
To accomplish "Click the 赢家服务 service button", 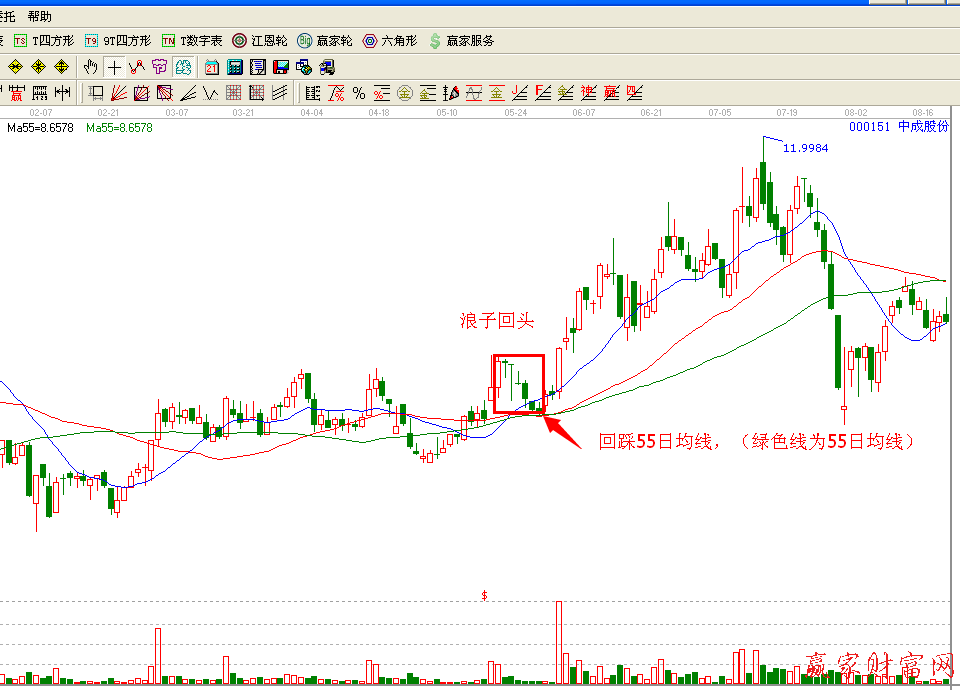I will pos(462,41).
